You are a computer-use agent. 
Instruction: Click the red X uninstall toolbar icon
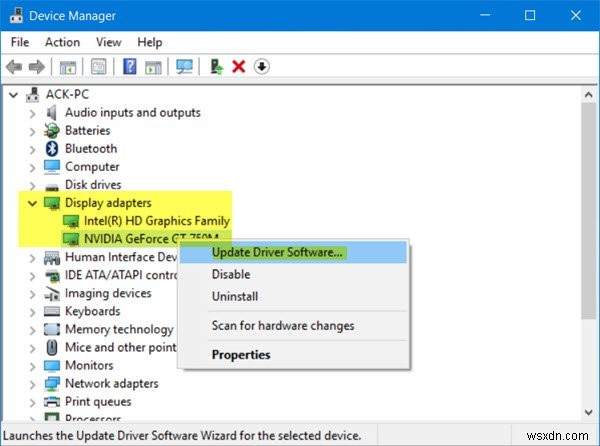tap(238, 67)
